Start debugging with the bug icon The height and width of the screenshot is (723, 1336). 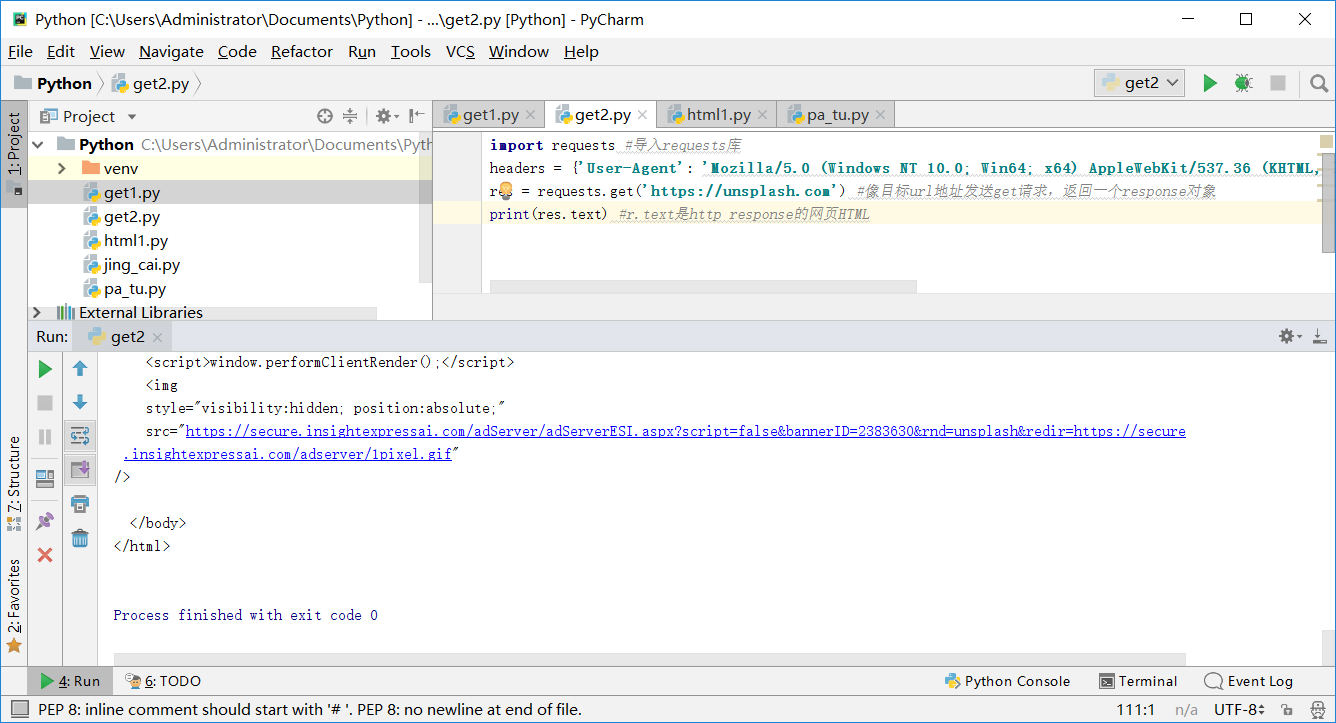[x=1243, y=83]
